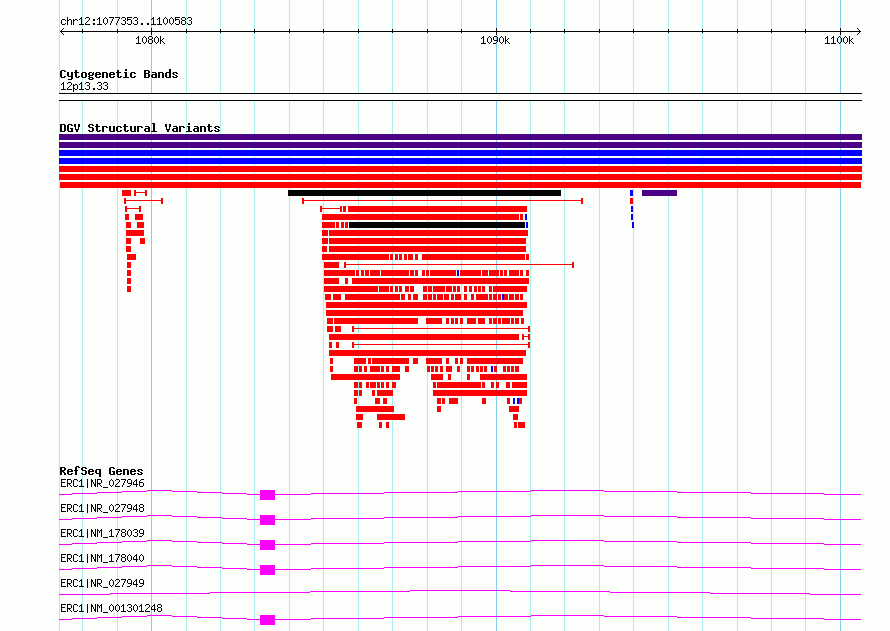Click the chr12:1077353..1100583 coordinate label
Viewport: 890px width, 631px height.
(126, 21)
